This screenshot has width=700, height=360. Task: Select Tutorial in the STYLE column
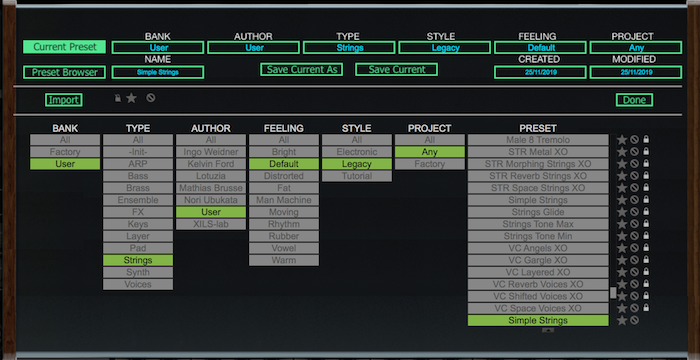(x=357, y=176)
